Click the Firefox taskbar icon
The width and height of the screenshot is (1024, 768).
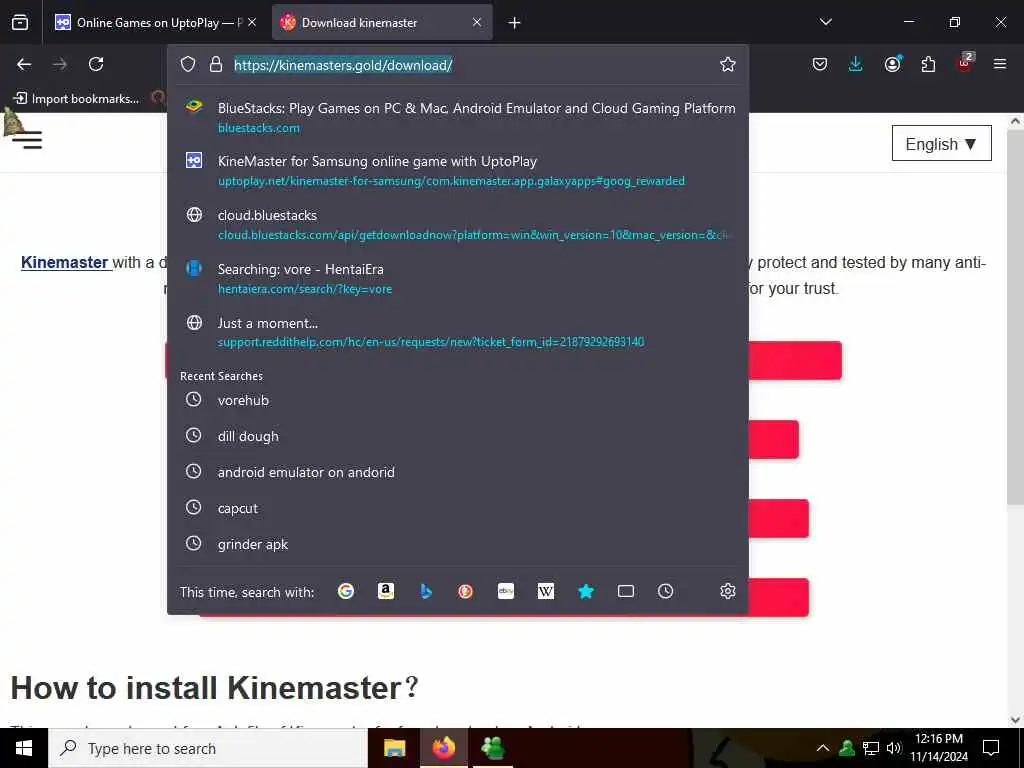tap(443, 748)
